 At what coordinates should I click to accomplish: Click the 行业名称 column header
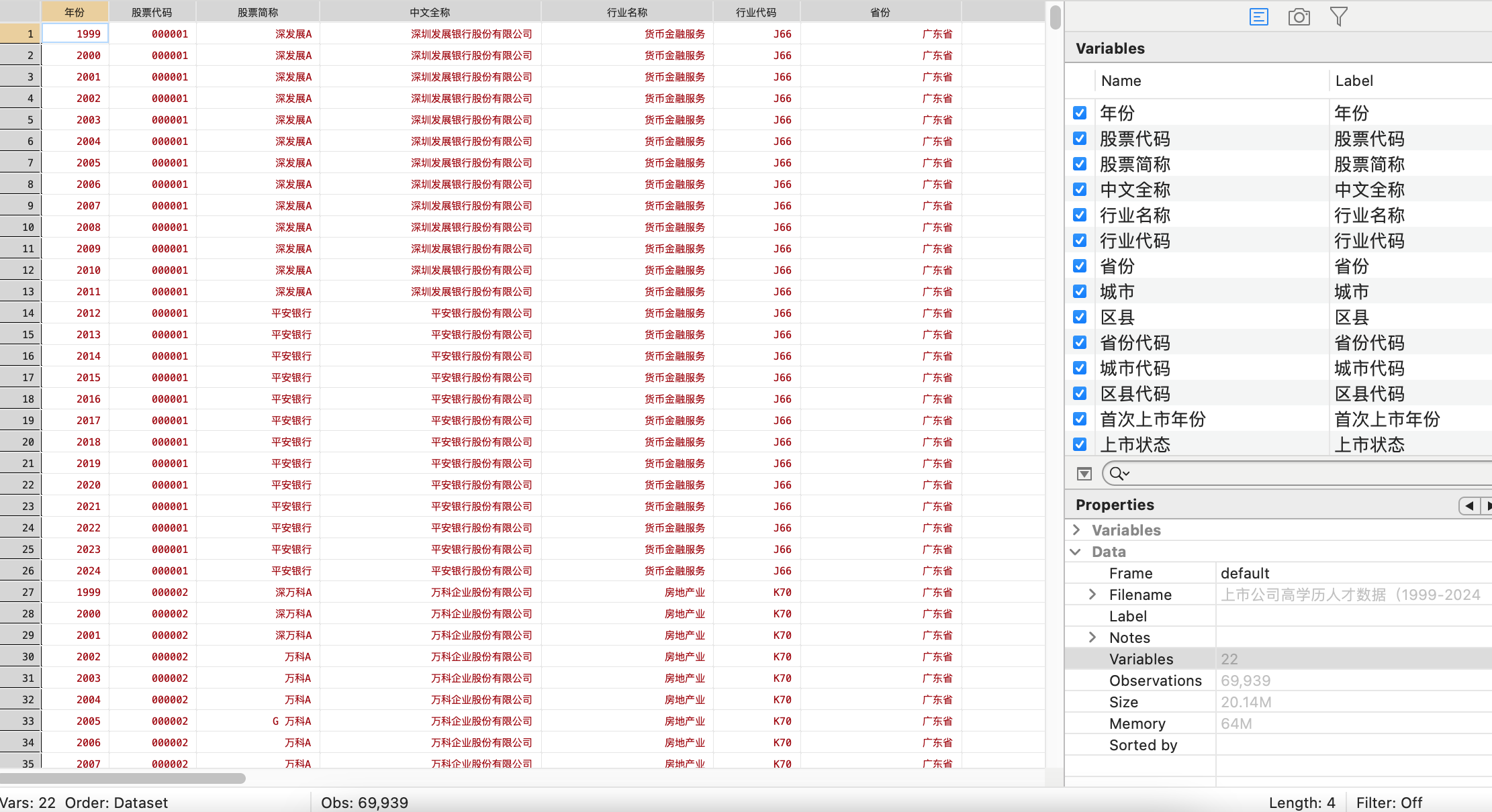click(626, 12)
